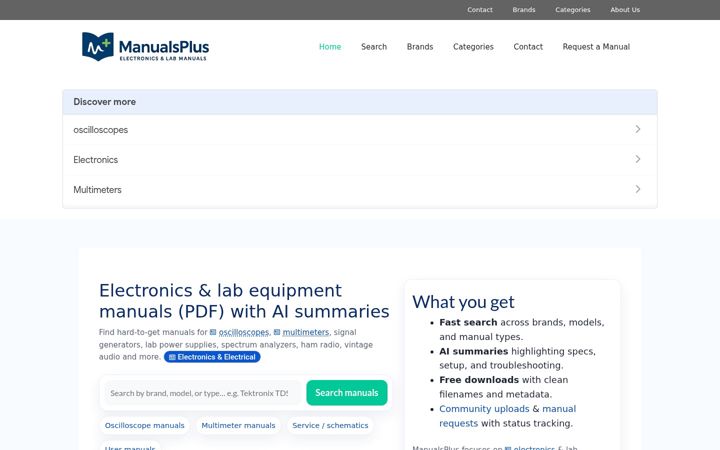The width and height of the screenshot is (720, 450).
Task: Click the ManualsPlus logo
Action: coord(145,46)
